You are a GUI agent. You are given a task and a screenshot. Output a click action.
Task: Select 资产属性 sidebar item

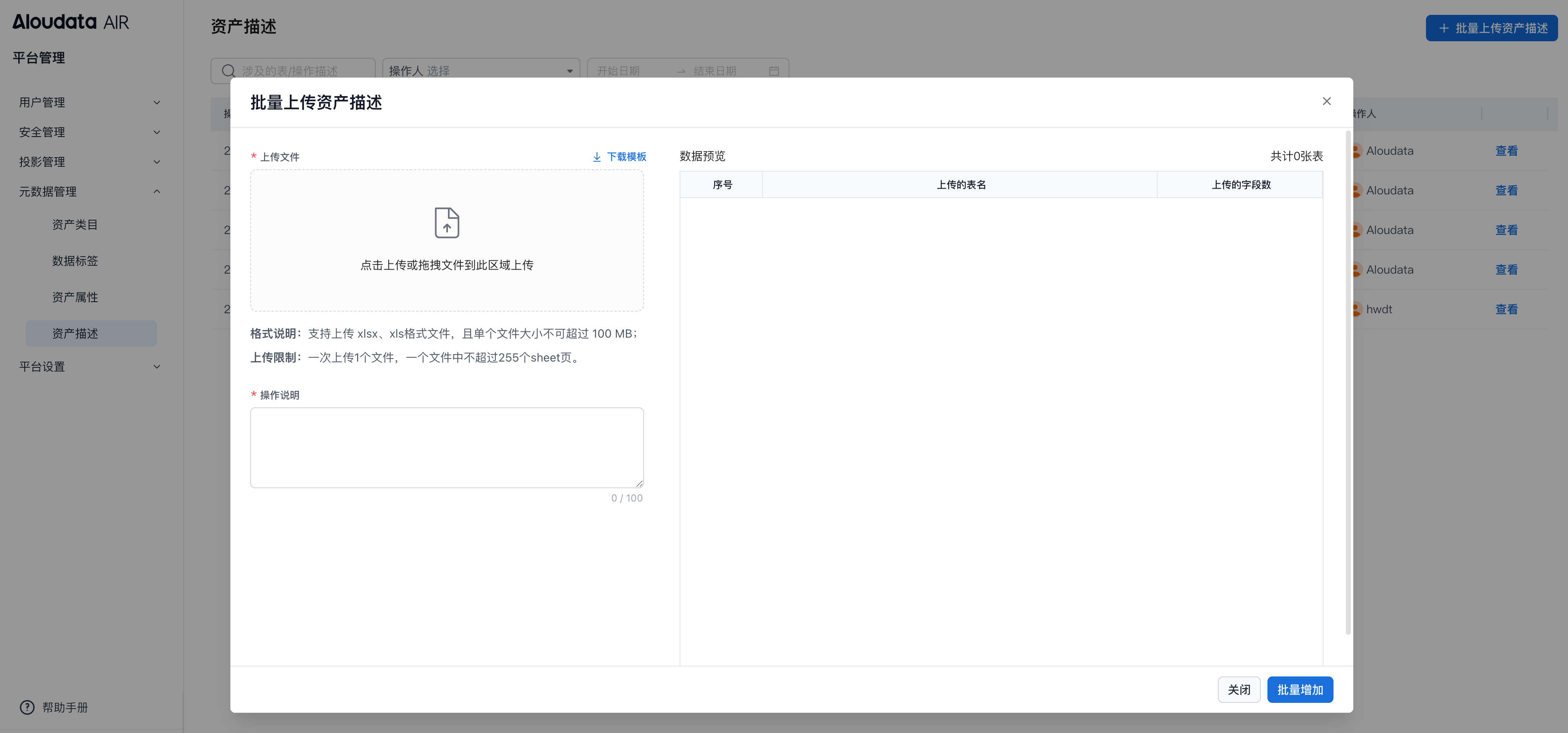(x=75, y=297)
